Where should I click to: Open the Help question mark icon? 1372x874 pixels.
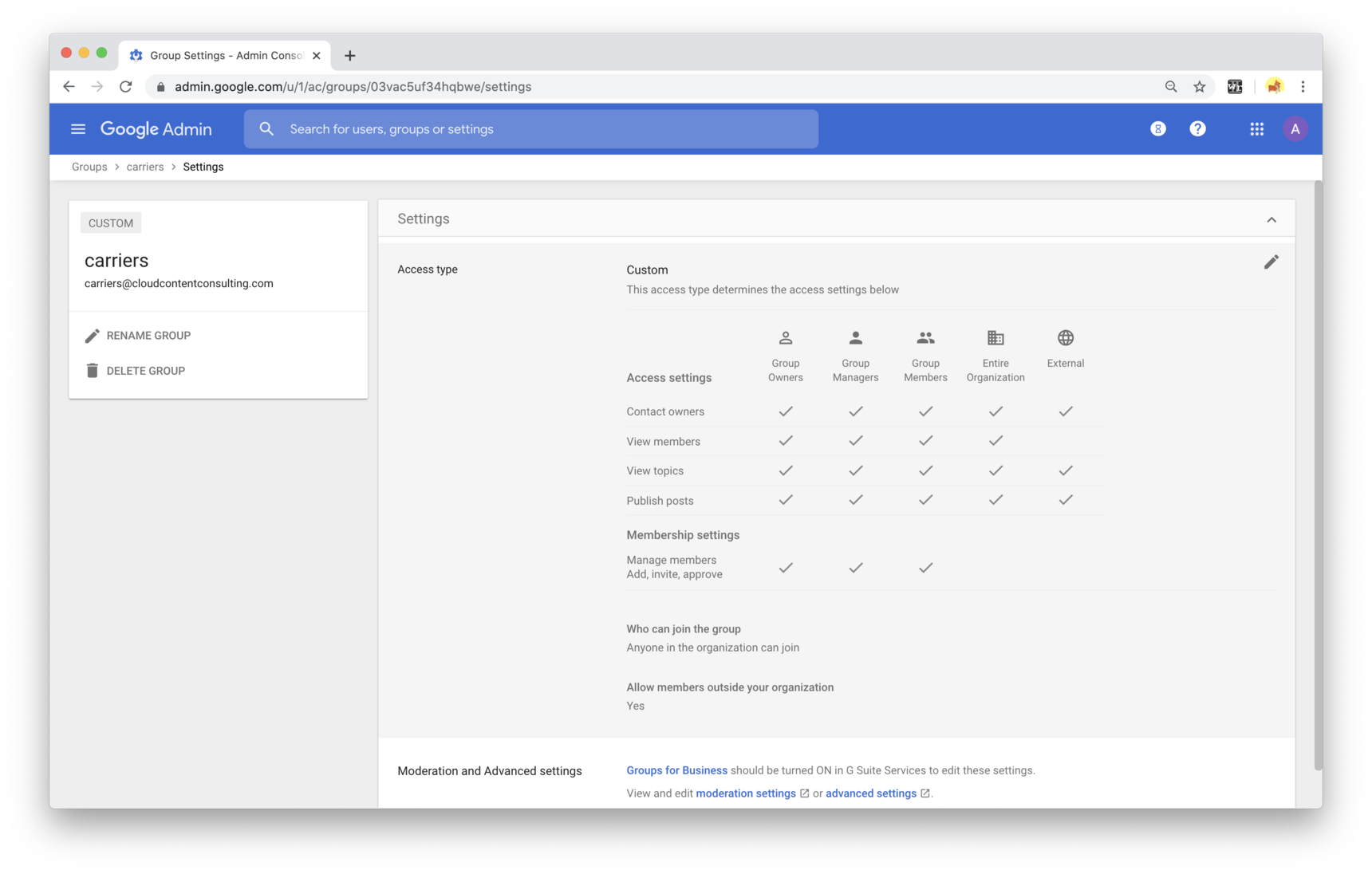point(1197,129)
